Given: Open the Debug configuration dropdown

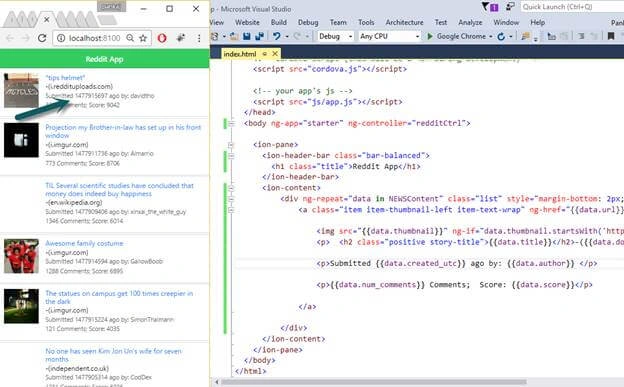Looking at the screenshot, I should pyautogui.click(x=335, y=36).
